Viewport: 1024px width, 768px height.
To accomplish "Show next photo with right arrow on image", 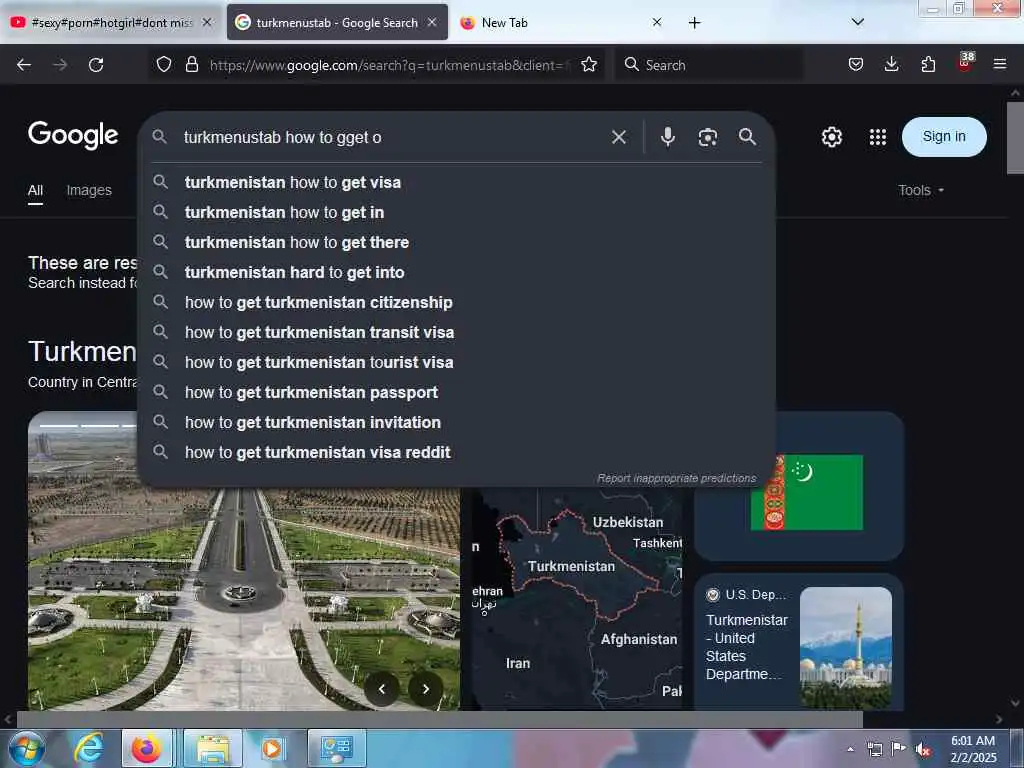I will point(426,688).
